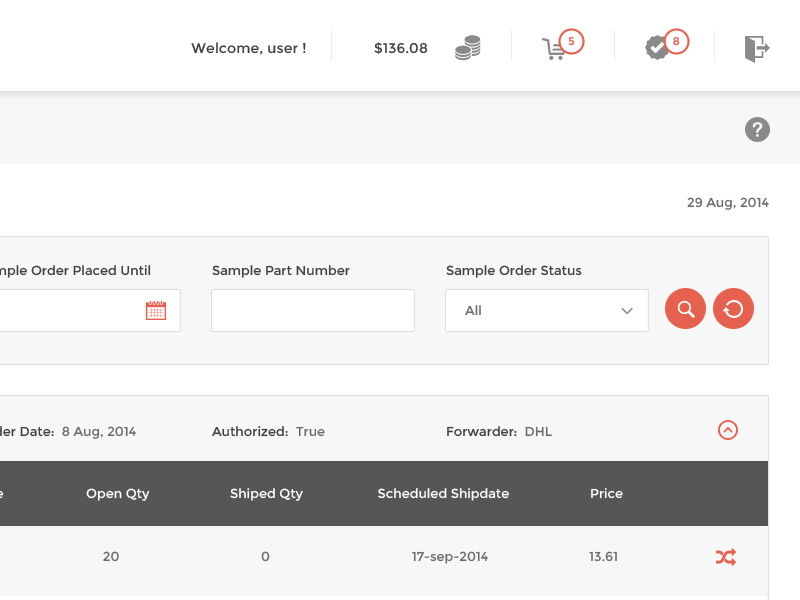Open the shopping cart

pos(554,48)
